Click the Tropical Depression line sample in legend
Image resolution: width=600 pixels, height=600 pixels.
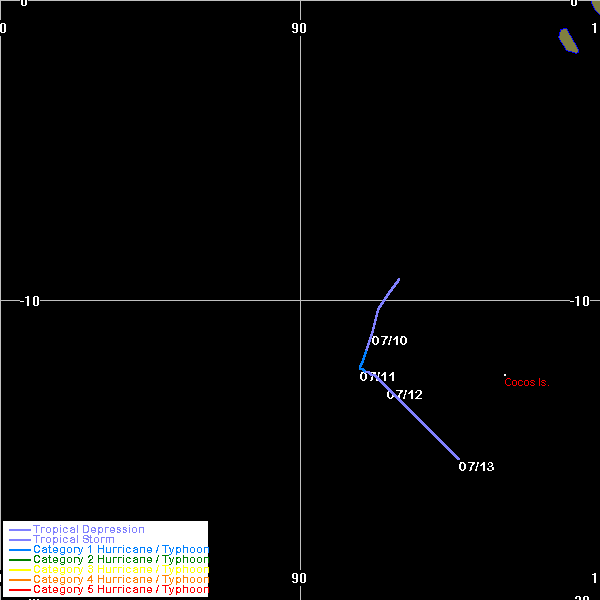click(x=19, y=530)
